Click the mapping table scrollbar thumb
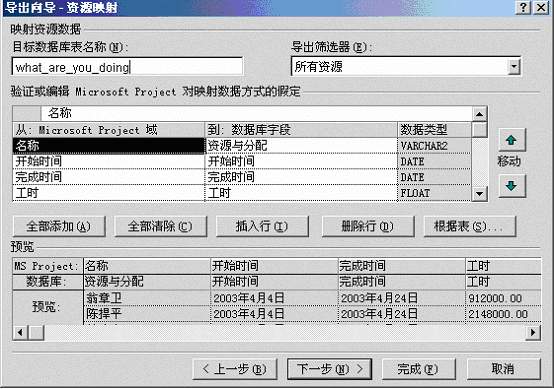The width and height of the screenshot is (554, 389). pos(479,129)
